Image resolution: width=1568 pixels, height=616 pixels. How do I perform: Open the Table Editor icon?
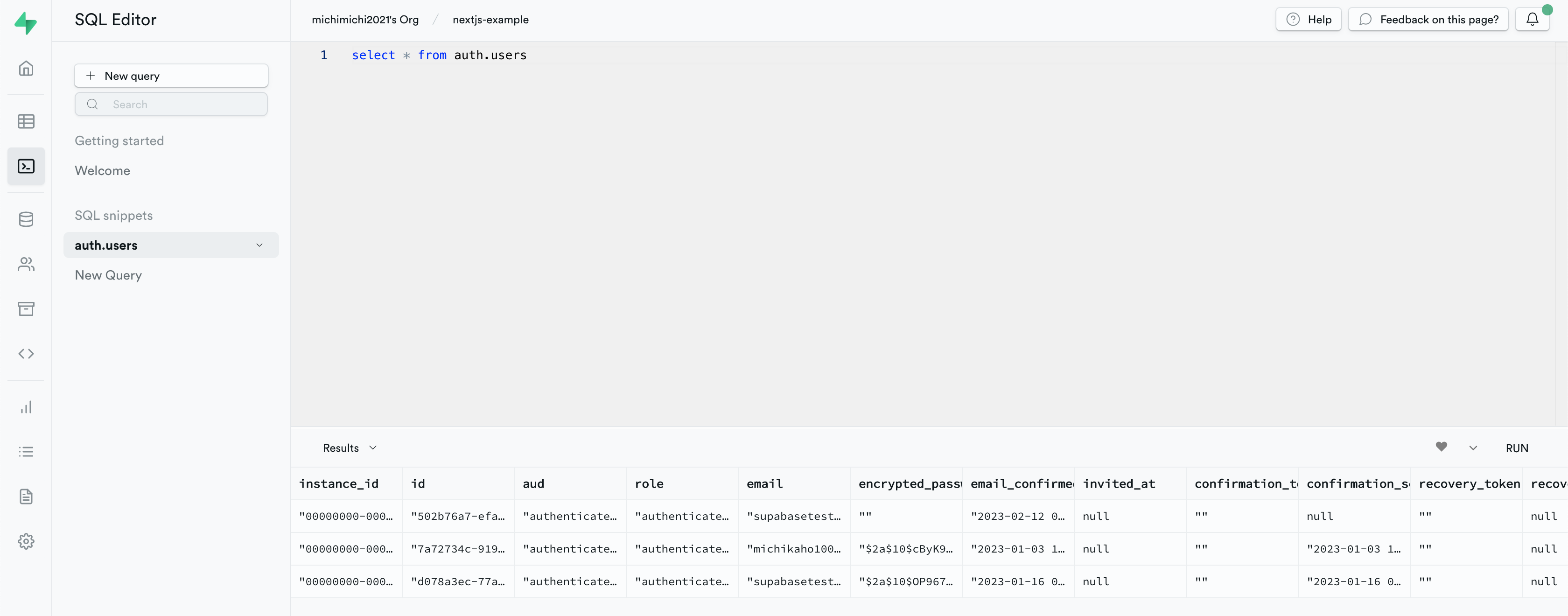[26, 121]
